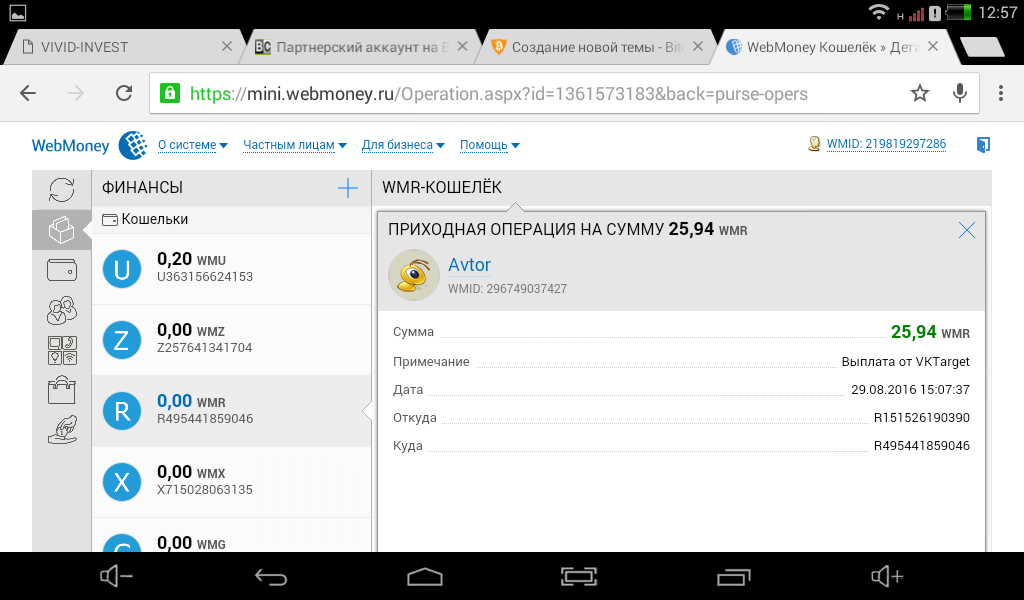
Task: Open the shopping bag icon in sidebar
Action: 62,389
